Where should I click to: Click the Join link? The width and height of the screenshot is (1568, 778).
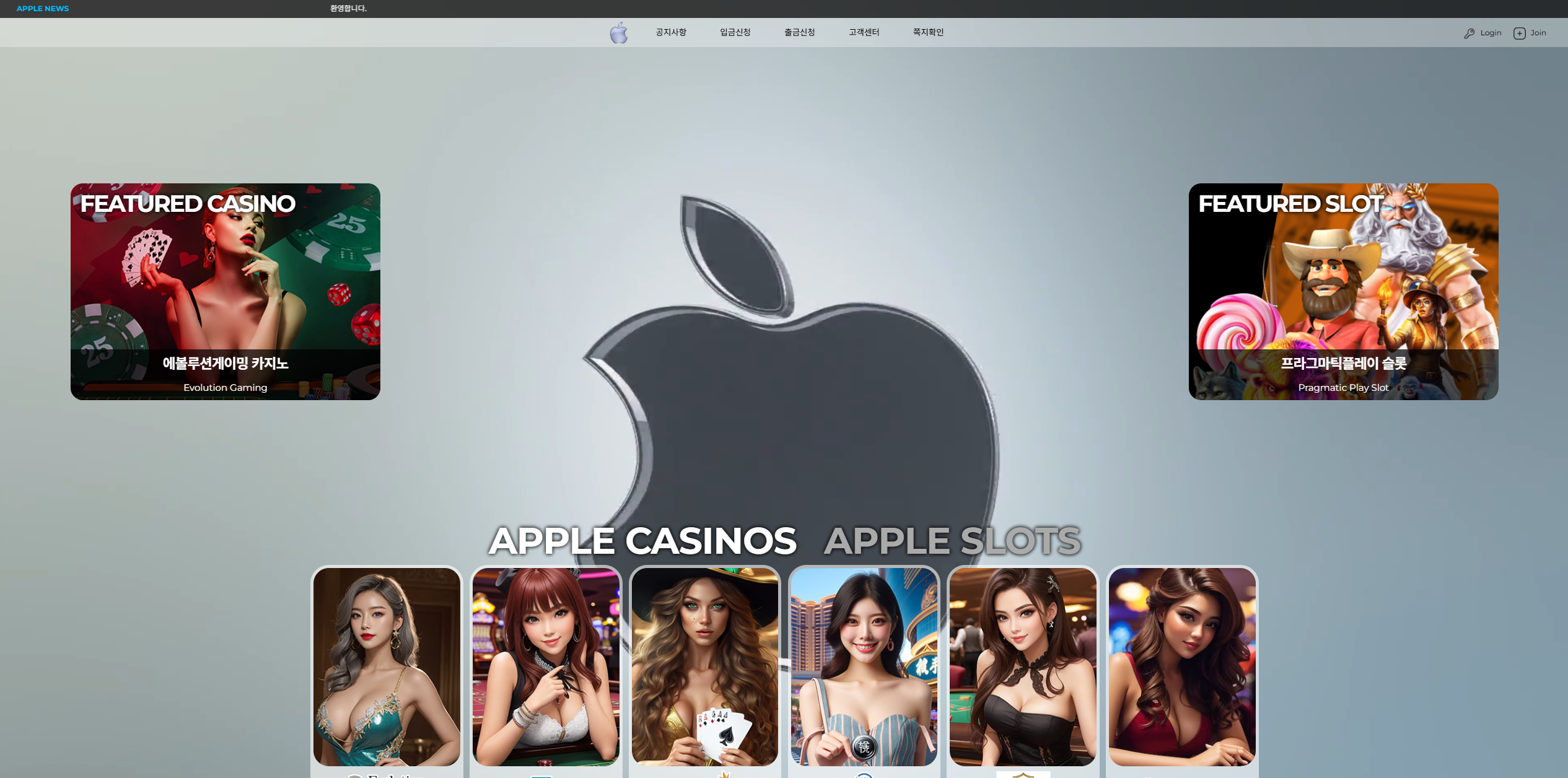click(x=1538, y=33)
